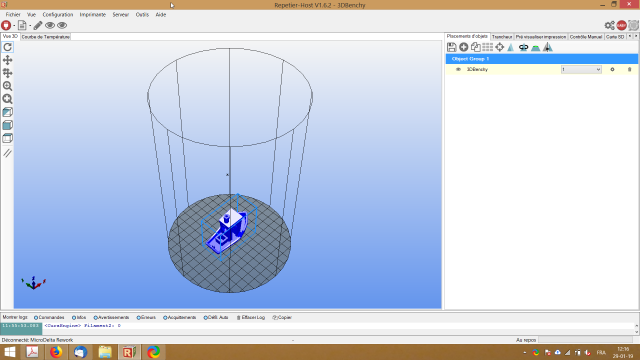Click the red emergency stop button

[621, 25]
